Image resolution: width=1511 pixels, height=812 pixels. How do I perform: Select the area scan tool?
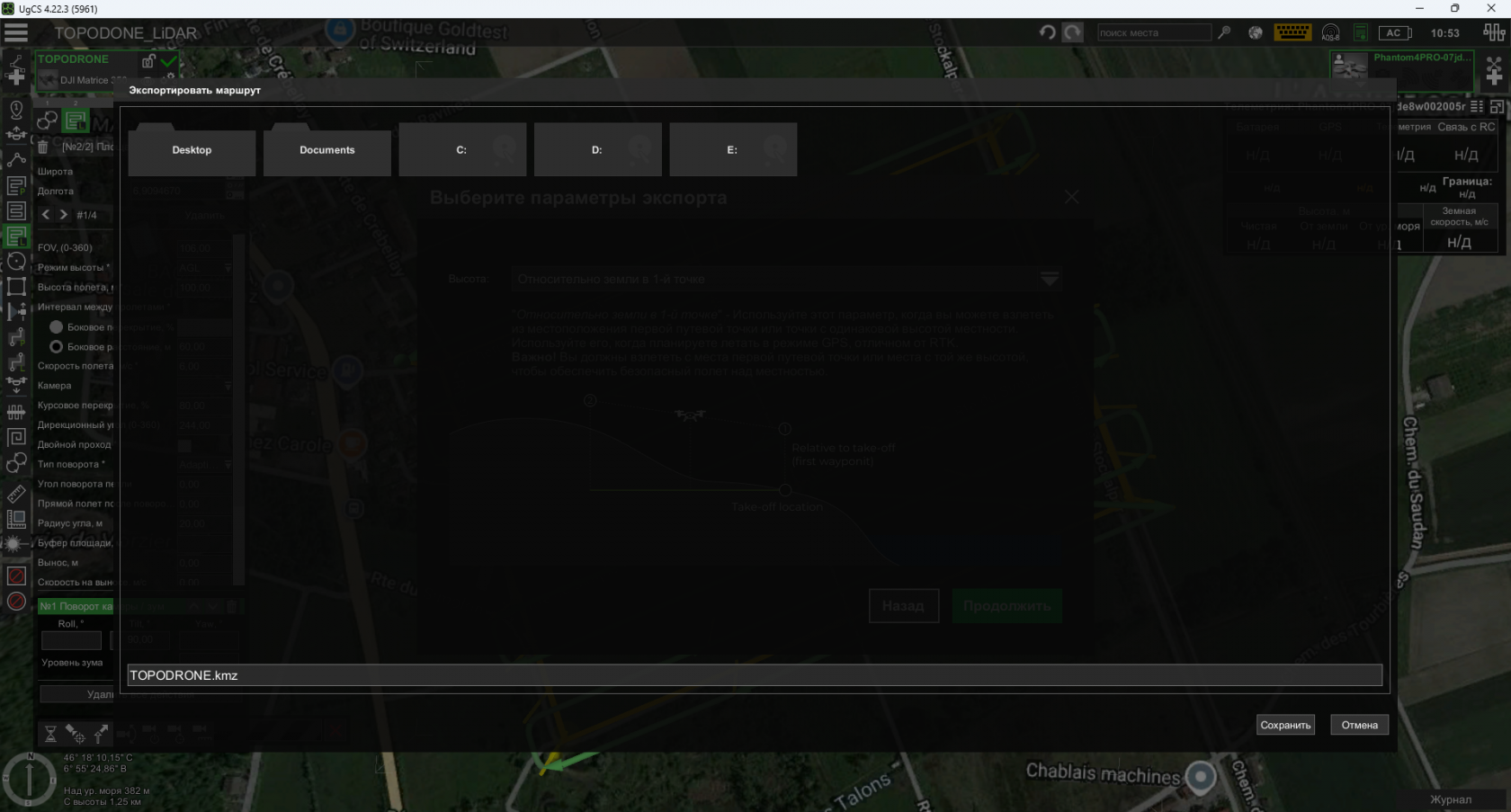[16, 211]
